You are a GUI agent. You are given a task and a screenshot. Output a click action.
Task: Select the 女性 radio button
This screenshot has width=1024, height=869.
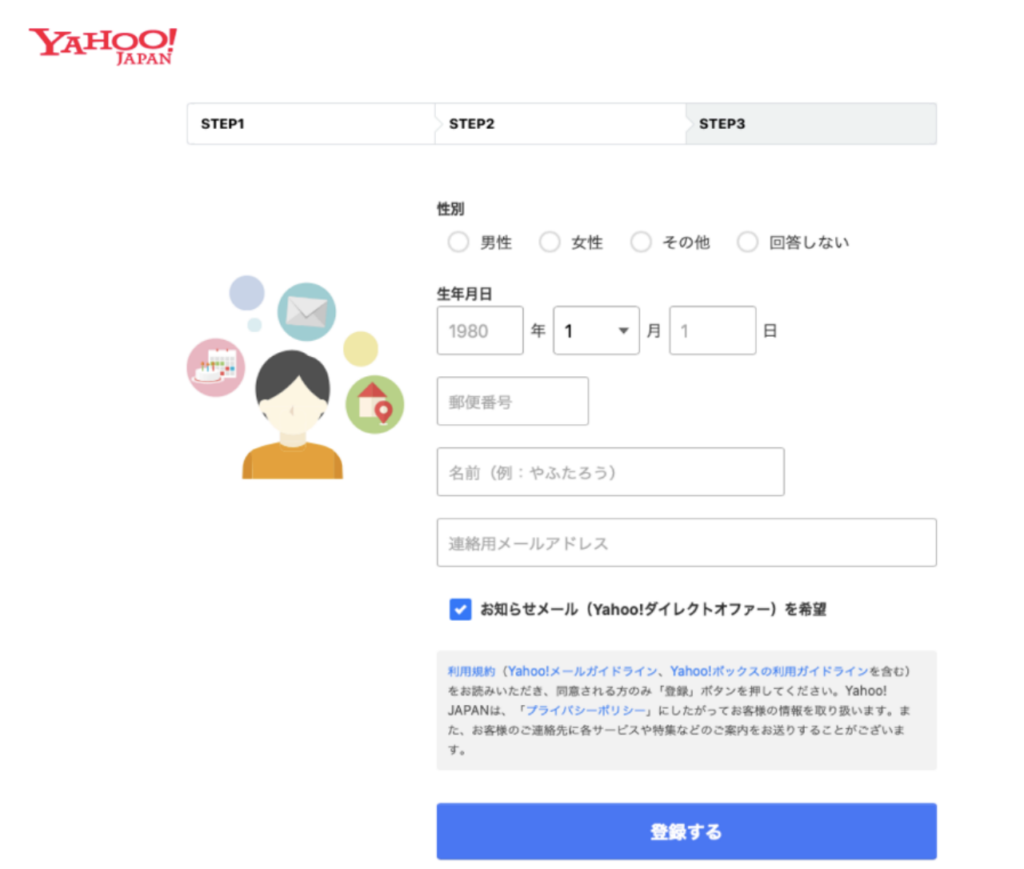(x=549, y=242)
